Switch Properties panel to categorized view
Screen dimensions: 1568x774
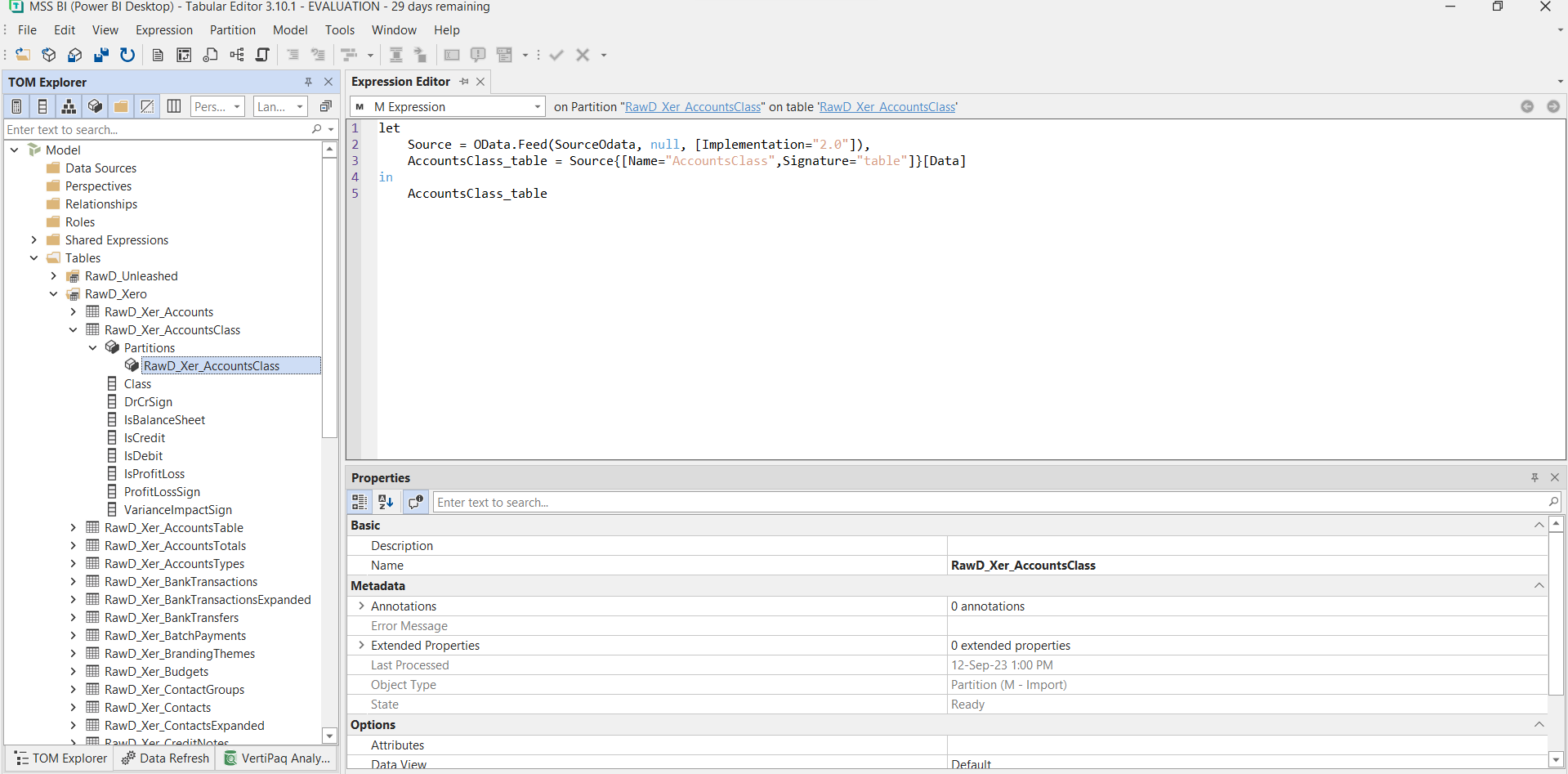(x=360, y=502)
